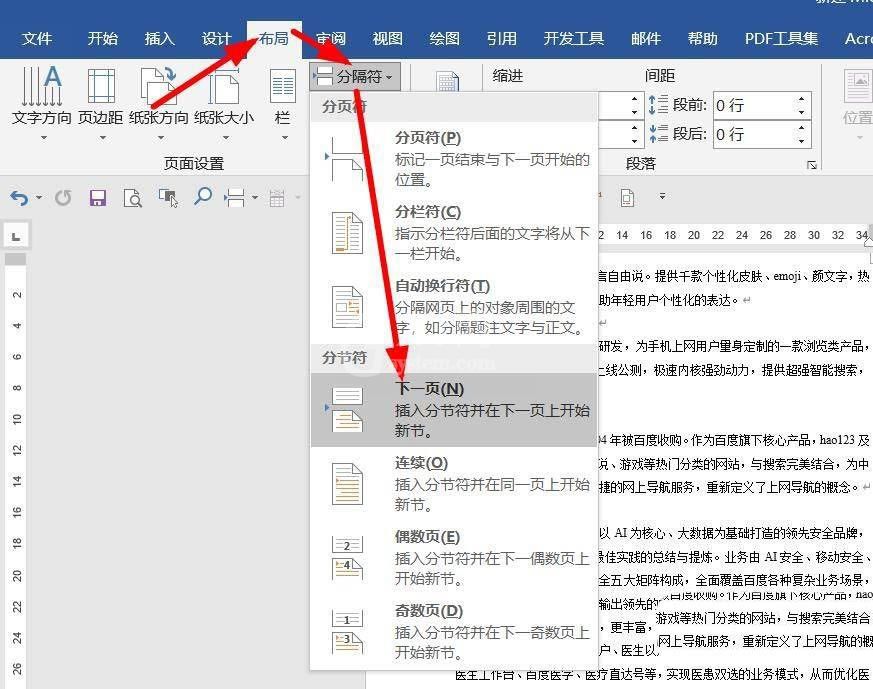Choose 自动换行符(T) text wrapping break
The image size is (873, 689).
(x=454, y=307)
